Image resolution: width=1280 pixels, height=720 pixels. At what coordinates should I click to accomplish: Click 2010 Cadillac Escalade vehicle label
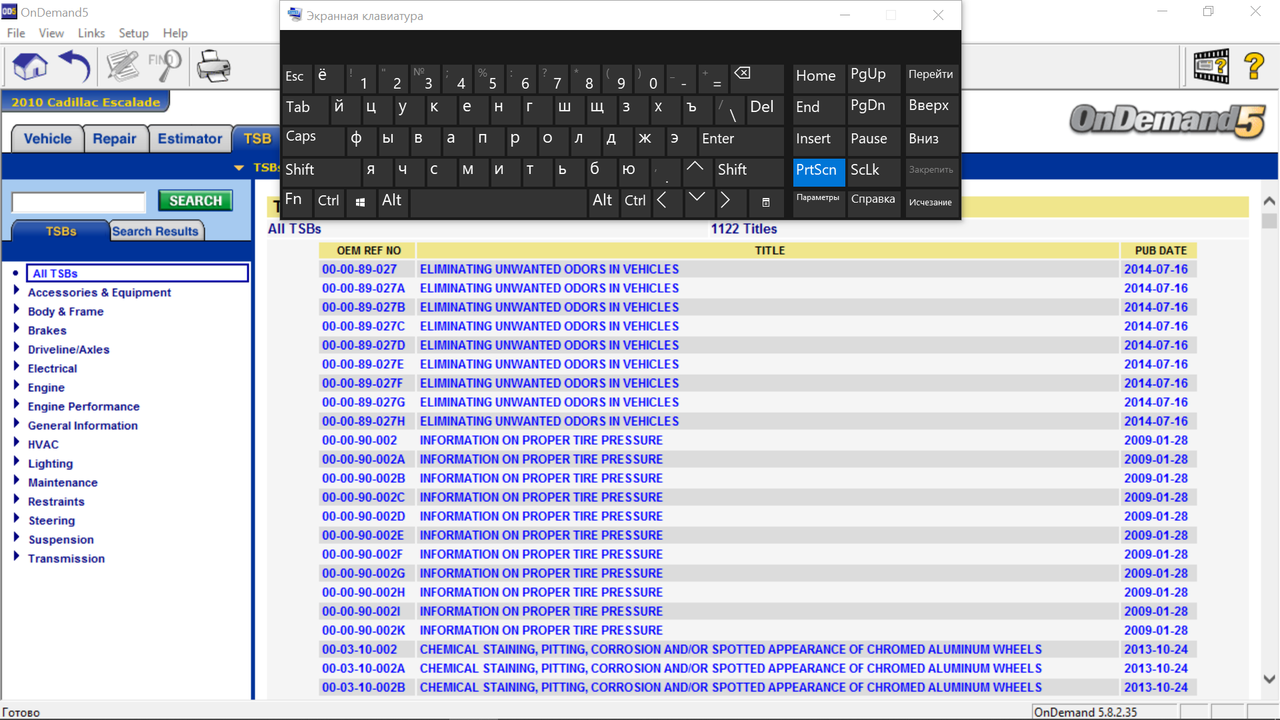tap(86, 102)
